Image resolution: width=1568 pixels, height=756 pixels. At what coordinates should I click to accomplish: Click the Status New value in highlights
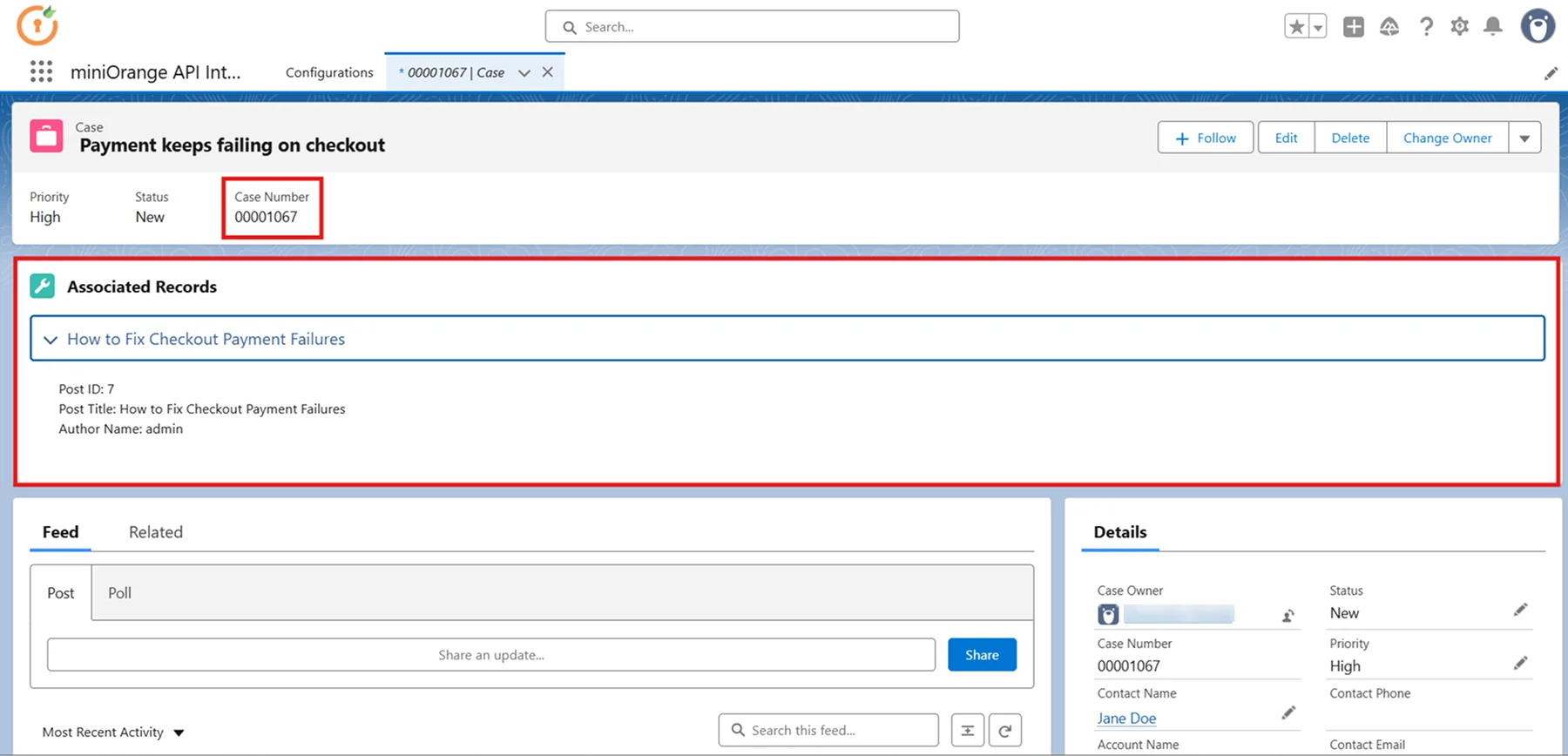coord(150,217)
